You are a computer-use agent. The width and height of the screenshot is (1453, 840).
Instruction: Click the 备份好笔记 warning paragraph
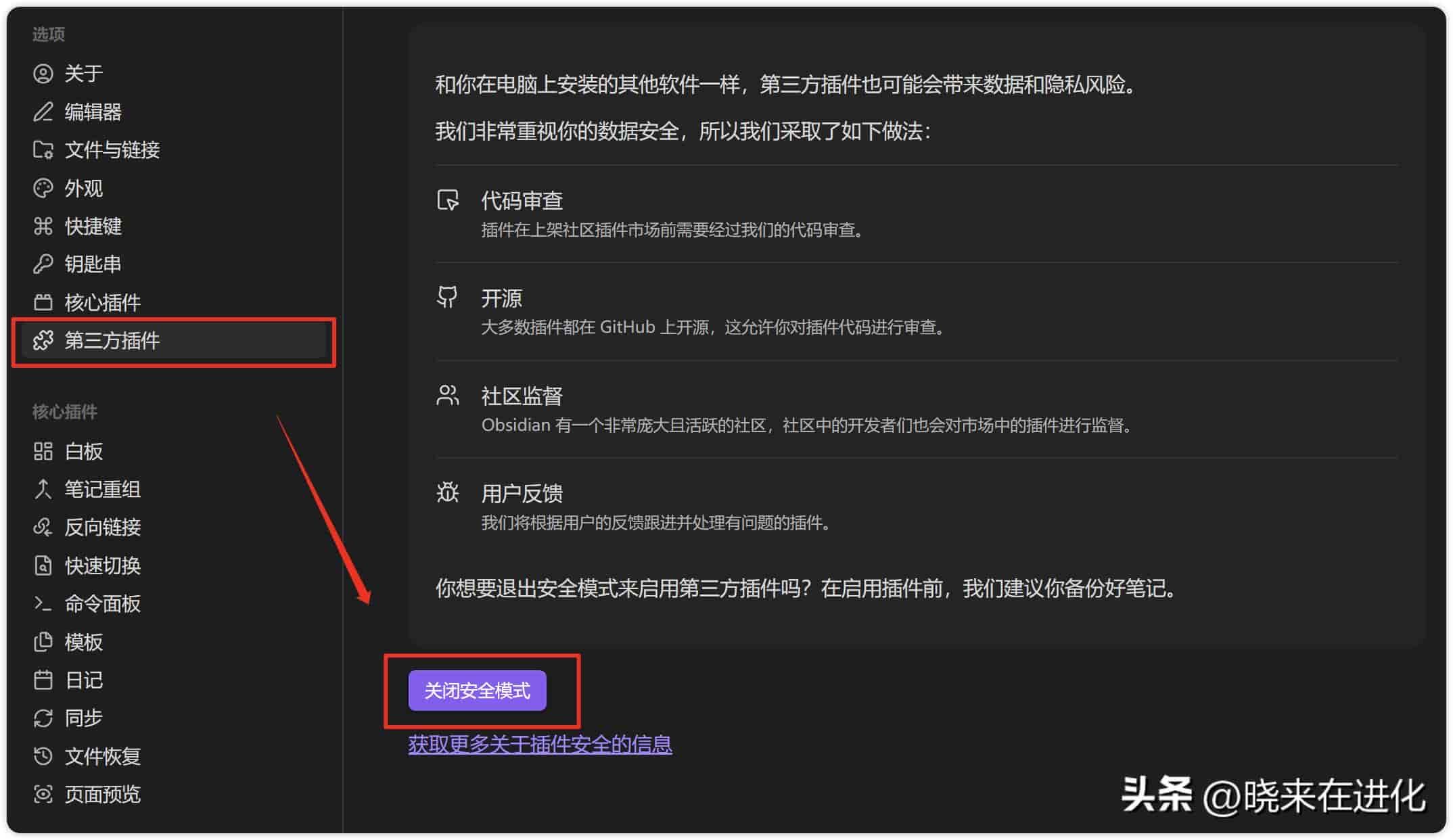tap(807, 588)
